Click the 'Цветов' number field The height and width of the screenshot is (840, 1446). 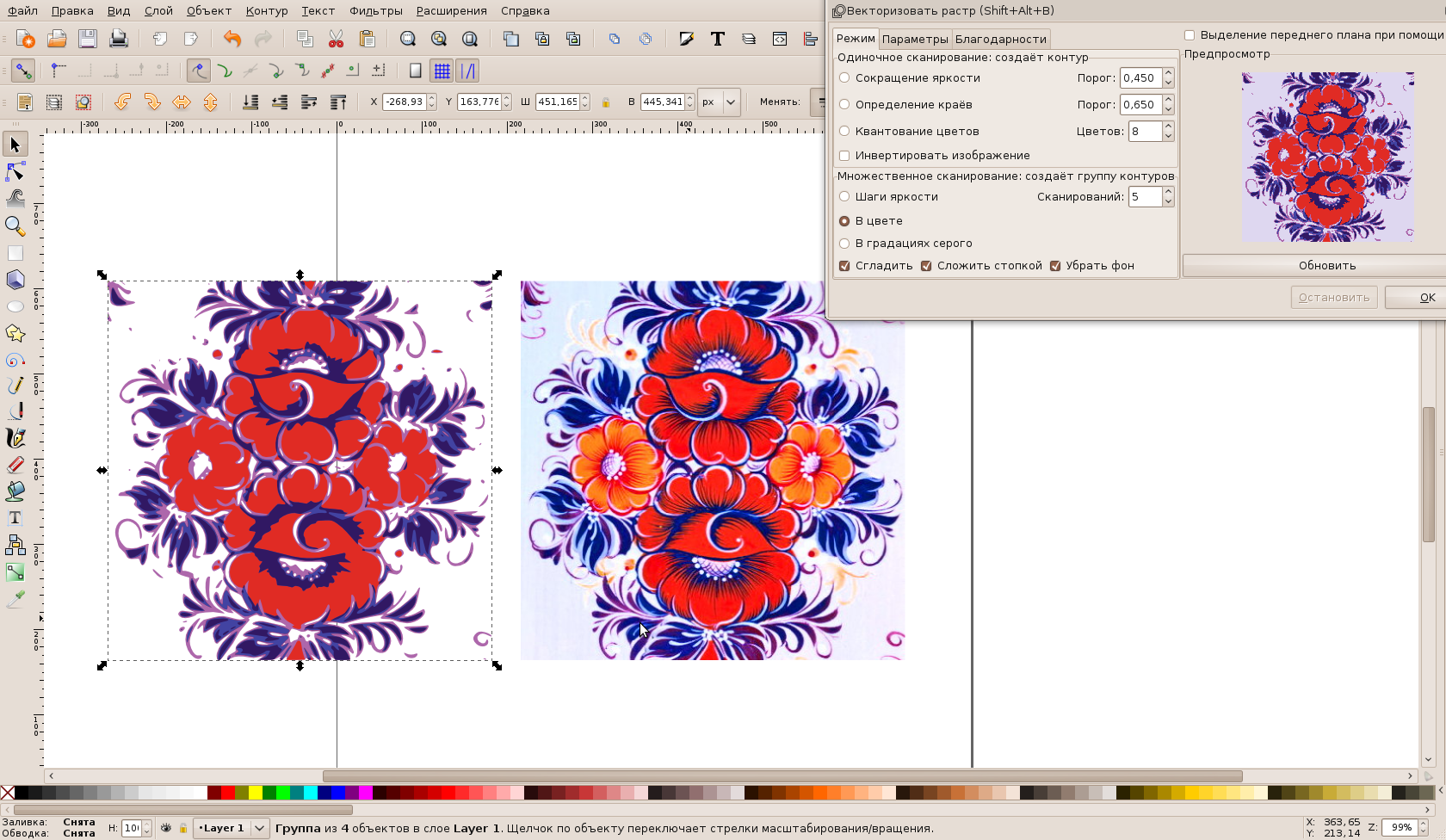tap(1146, 132)
